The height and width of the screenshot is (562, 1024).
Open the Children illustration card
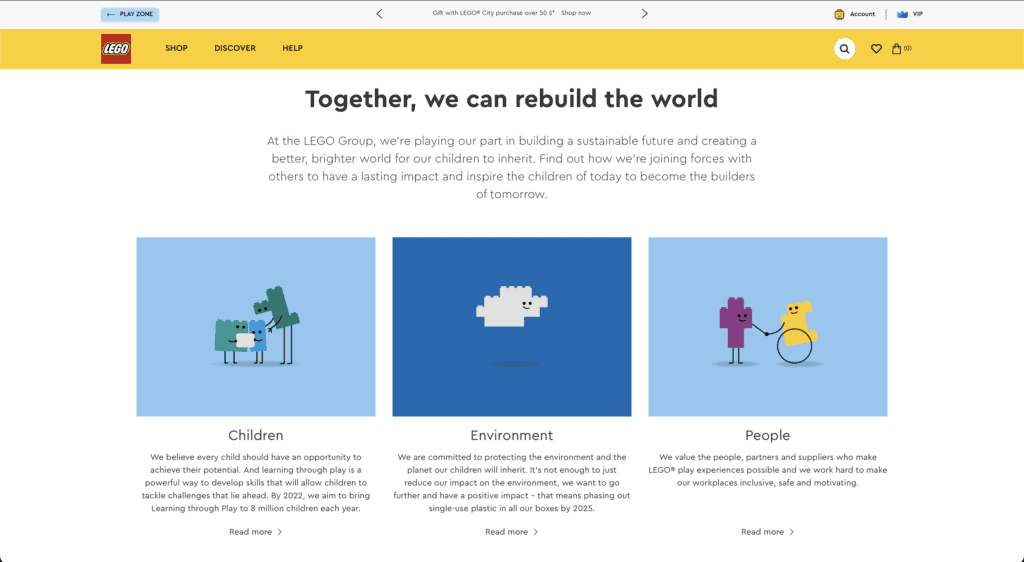256,327
